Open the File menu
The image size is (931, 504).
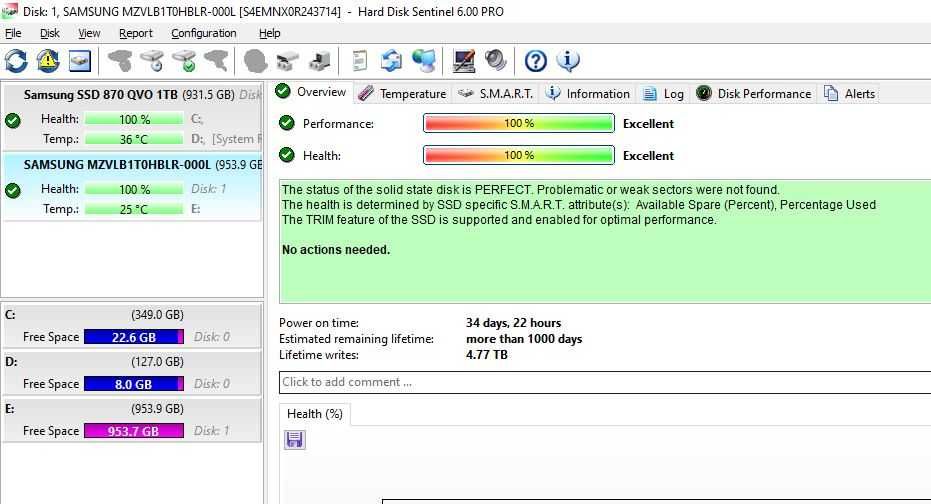[13, 33]
